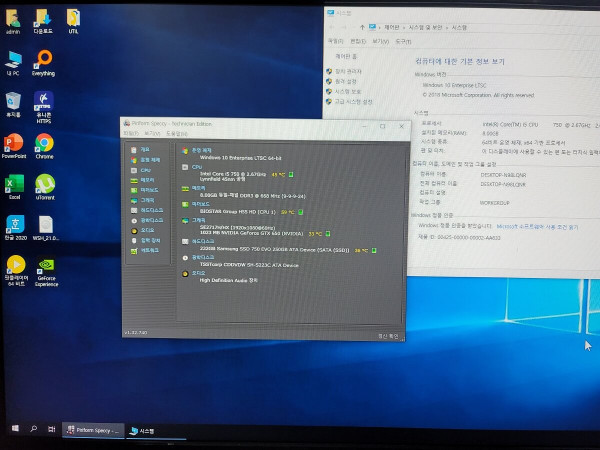
Task: Open taskbar Search magnifier
Action: [34, 429]
